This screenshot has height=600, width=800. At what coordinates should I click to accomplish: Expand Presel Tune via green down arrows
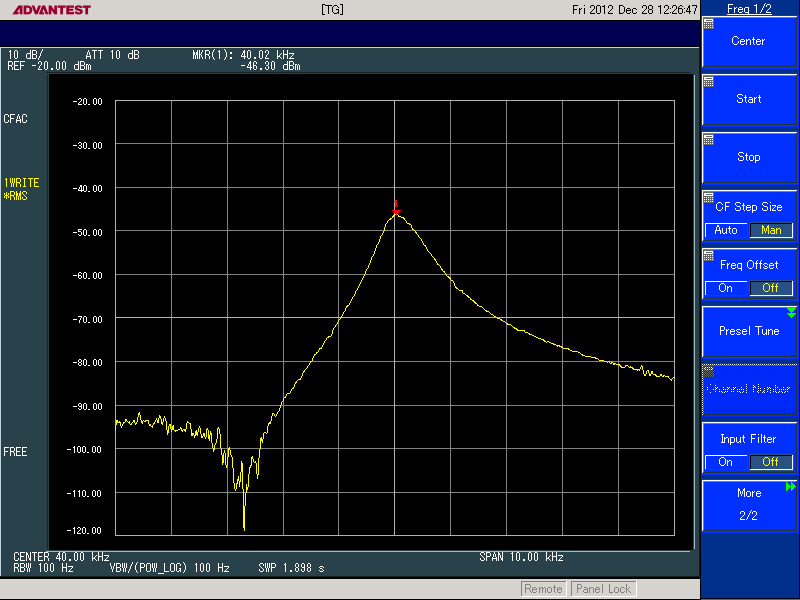coord(791,313)
